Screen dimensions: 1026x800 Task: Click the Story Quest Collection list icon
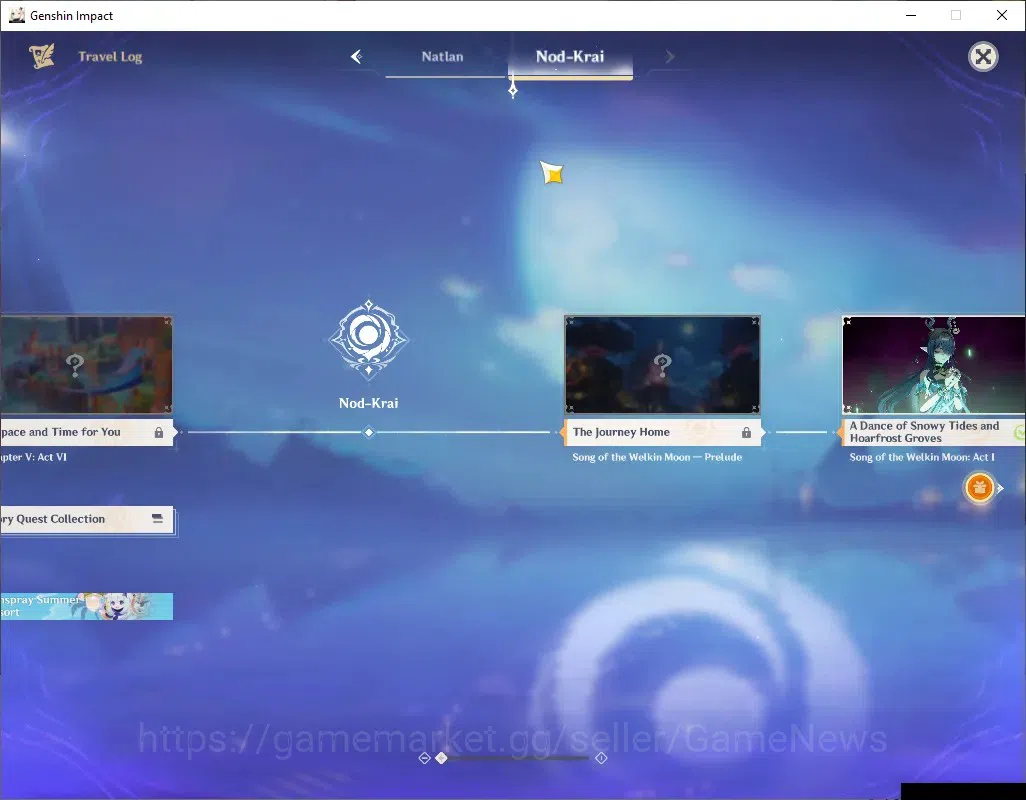click(157, 518)
